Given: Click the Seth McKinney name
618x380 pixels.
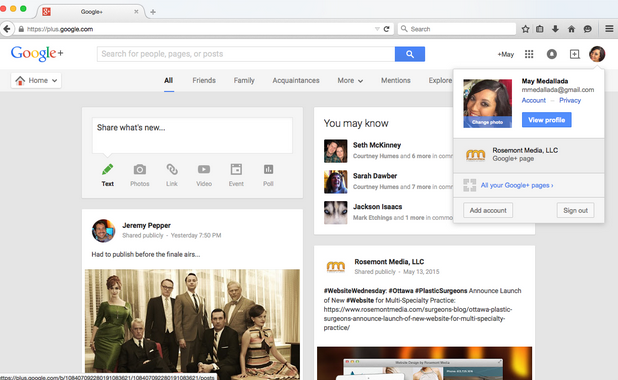Looking at the screenshot, I should [x=377, y=145].
